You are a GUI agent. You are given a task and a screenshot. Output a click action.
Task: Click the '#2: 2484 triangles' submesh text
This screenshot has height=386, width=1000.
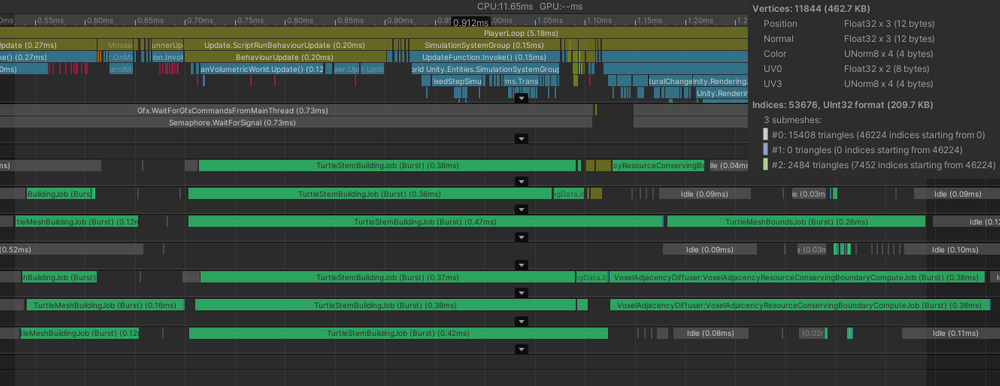click(883, 165)
